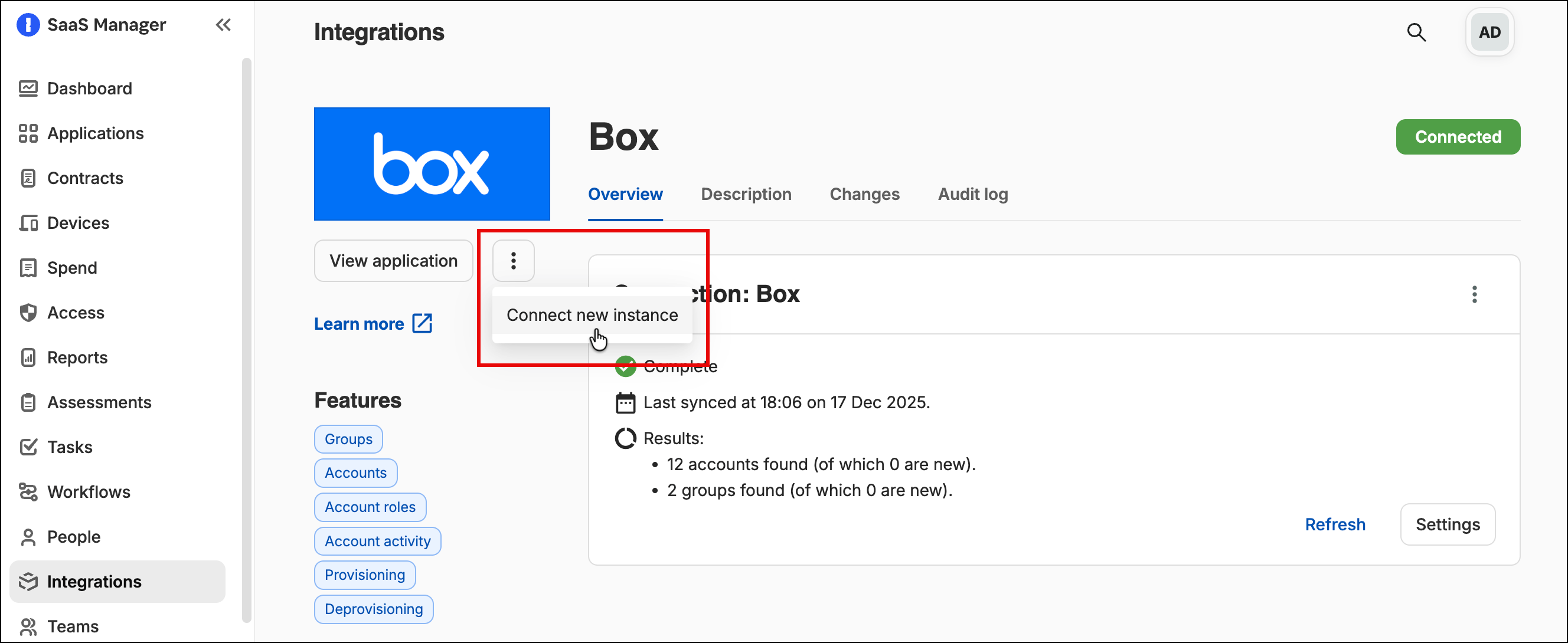Screen dimensions: 1568x643
Task: Click the Account activity tag
Action: 377,541
